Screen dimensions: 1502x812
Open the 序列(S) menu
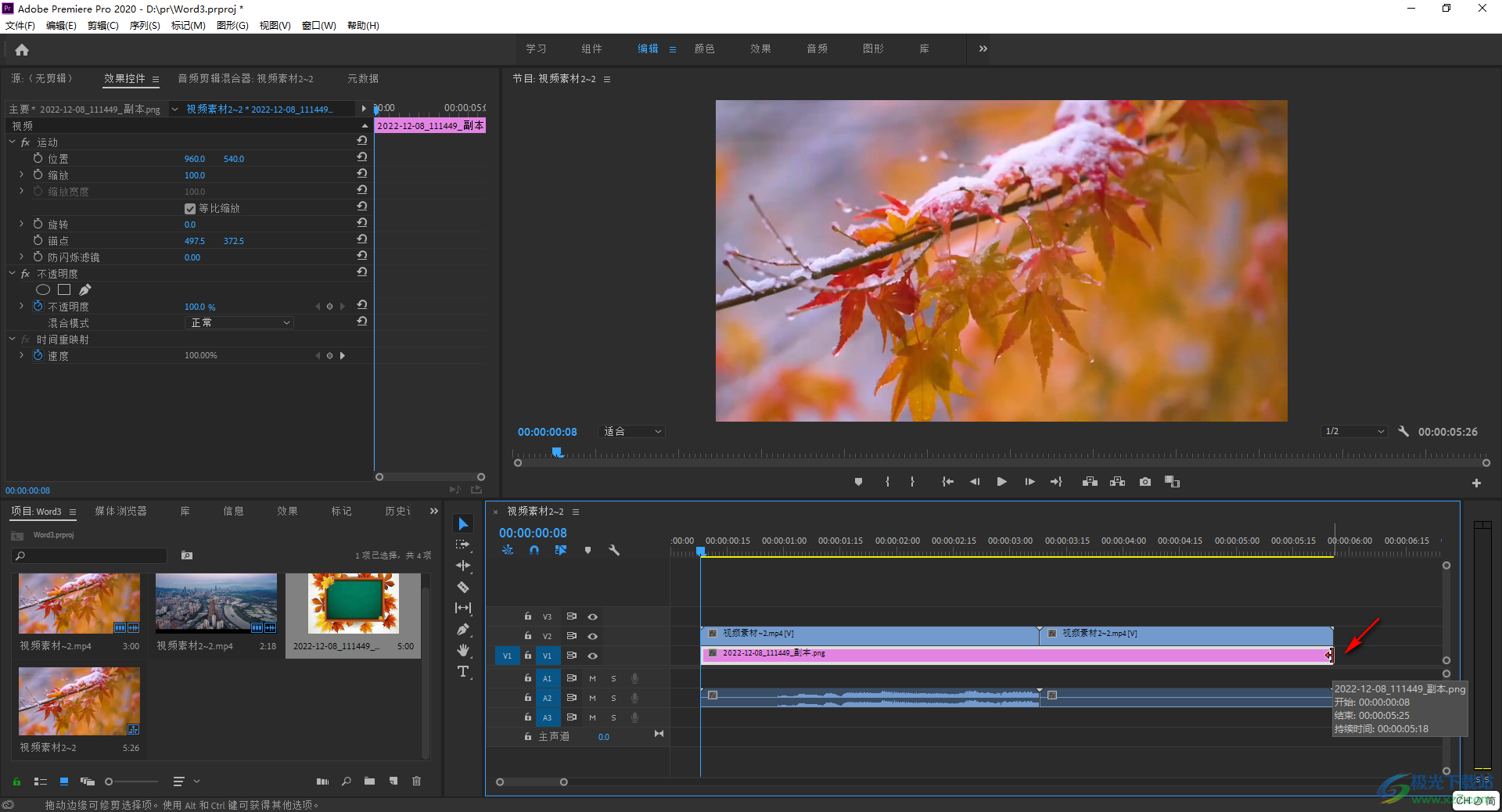tap(145, 26)
